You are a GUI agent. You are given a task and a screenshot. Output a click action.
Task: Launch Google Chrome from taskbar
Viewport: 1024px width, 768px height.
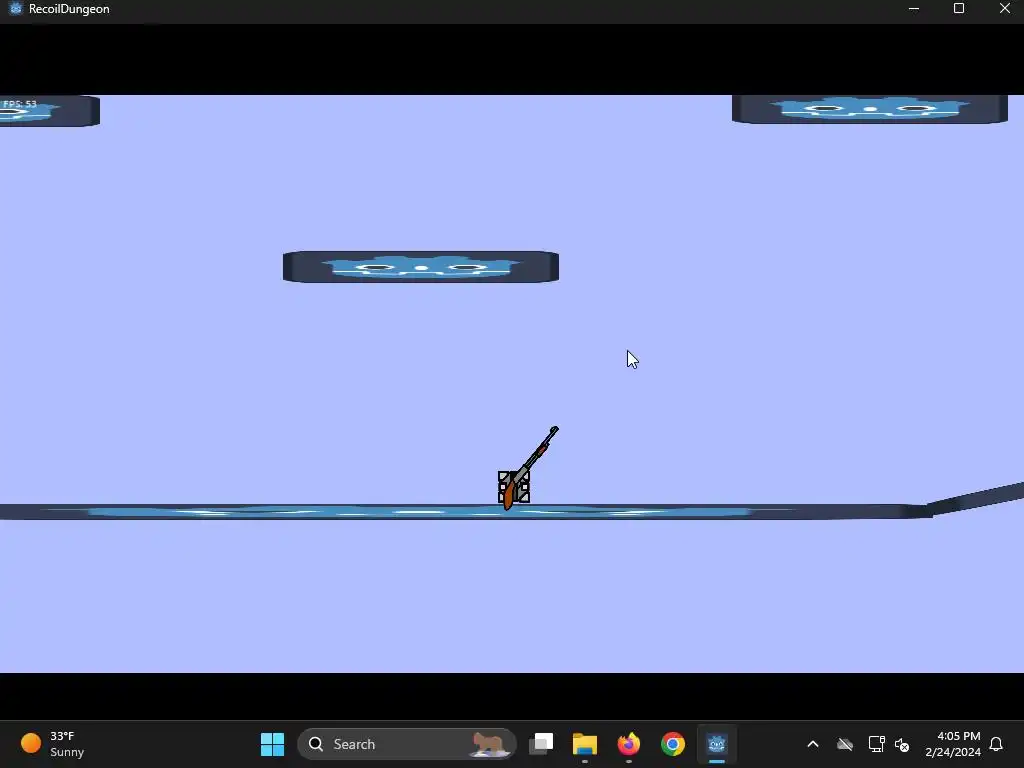click(x=673, y=744)
